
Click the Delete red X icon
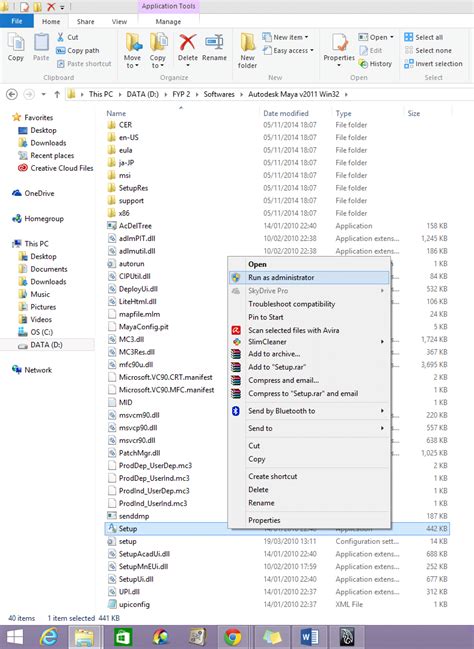point(188,43)
